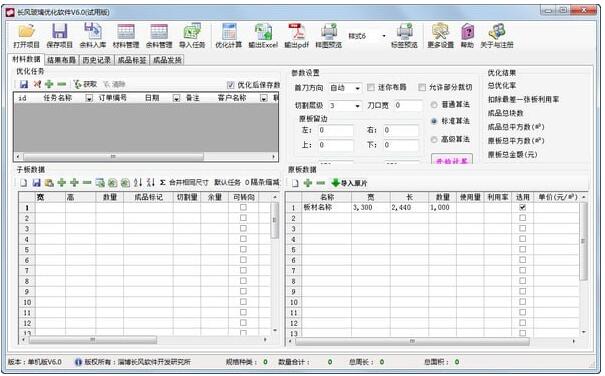Uncheck 选用 checkbox for 板材名称 row

(522, 207)
